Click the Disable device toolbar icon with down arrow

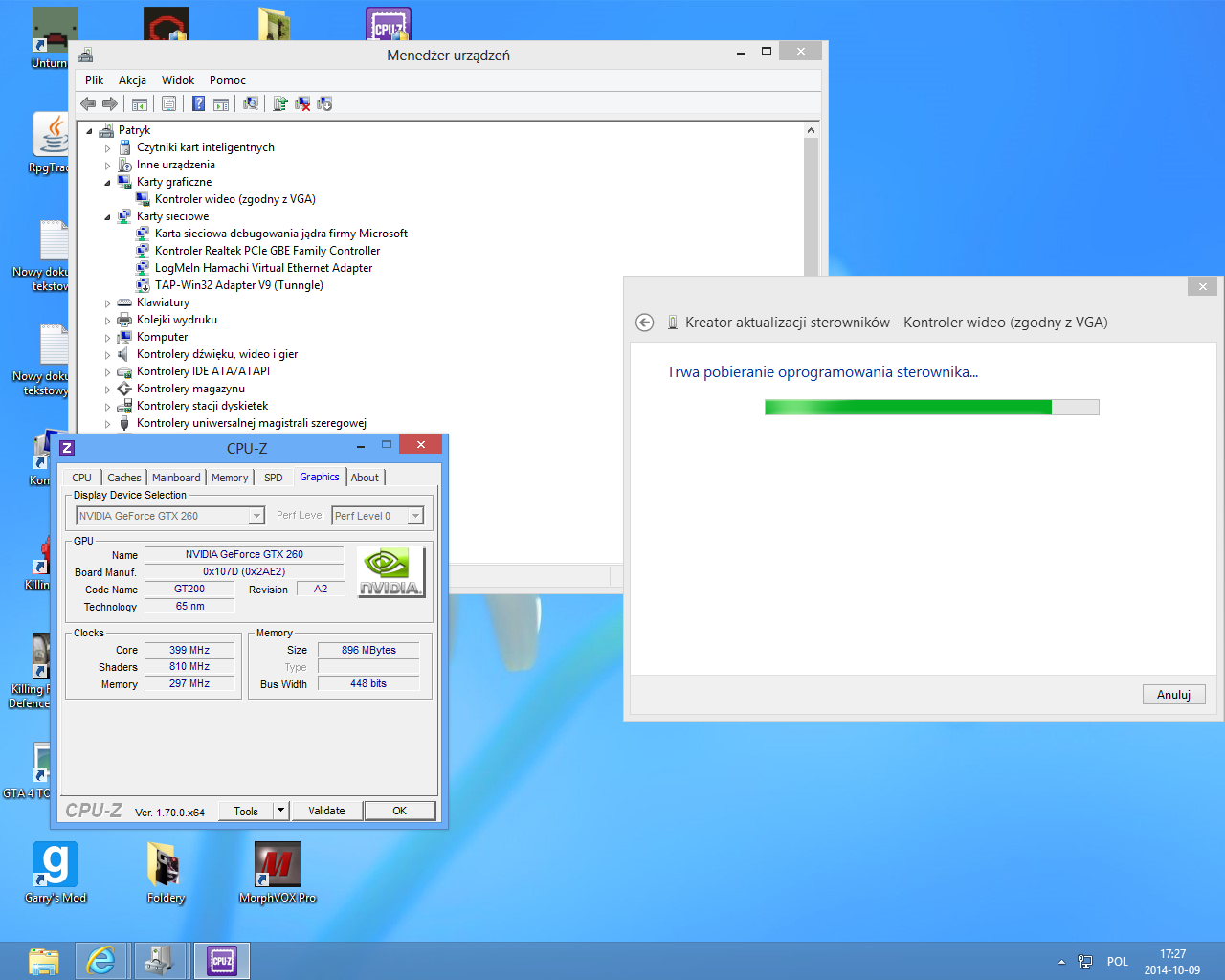(x=324, y=103)
